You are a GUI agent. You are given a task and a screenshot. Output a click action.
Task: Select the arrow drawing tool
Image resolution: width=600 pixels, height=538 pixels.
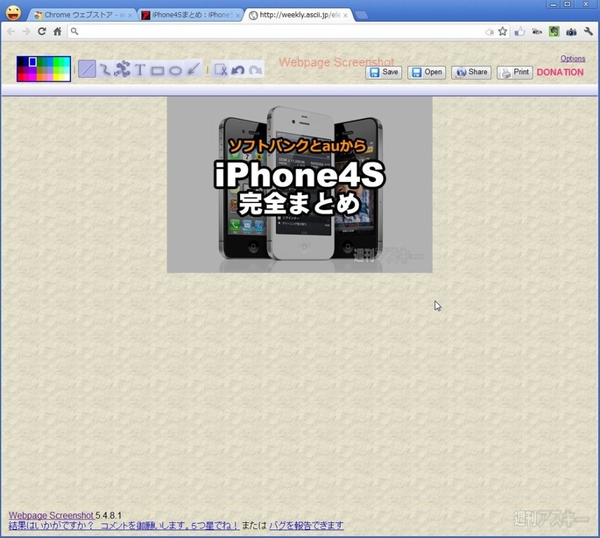(x=193, y=69)
